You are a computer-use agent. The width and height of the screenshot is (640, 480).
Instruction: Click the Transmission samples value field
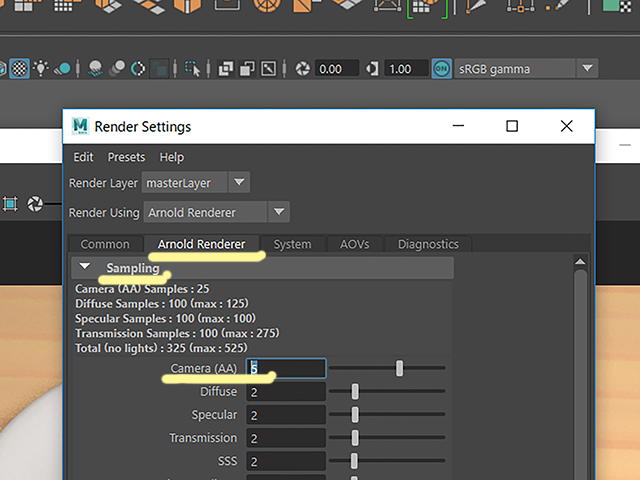click(286, 438)
